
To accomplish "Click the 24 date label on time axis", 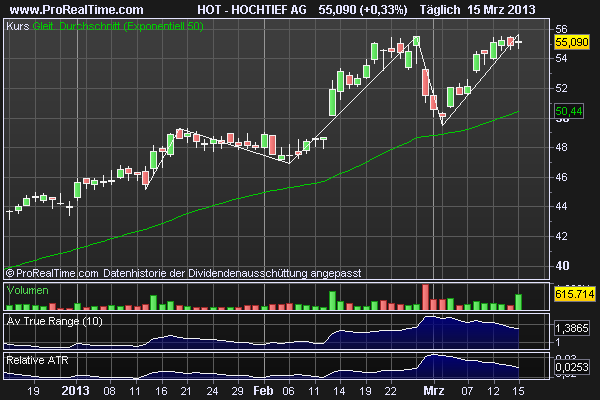I will pyautogui.click(x=212, y=391).
